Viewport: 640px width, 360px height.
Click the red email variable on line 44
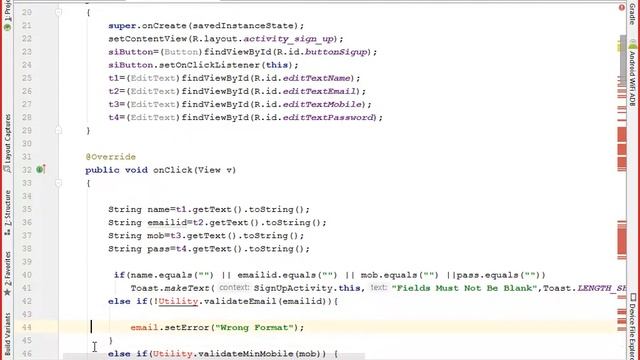pyautogui.click(x=144, y=327)
